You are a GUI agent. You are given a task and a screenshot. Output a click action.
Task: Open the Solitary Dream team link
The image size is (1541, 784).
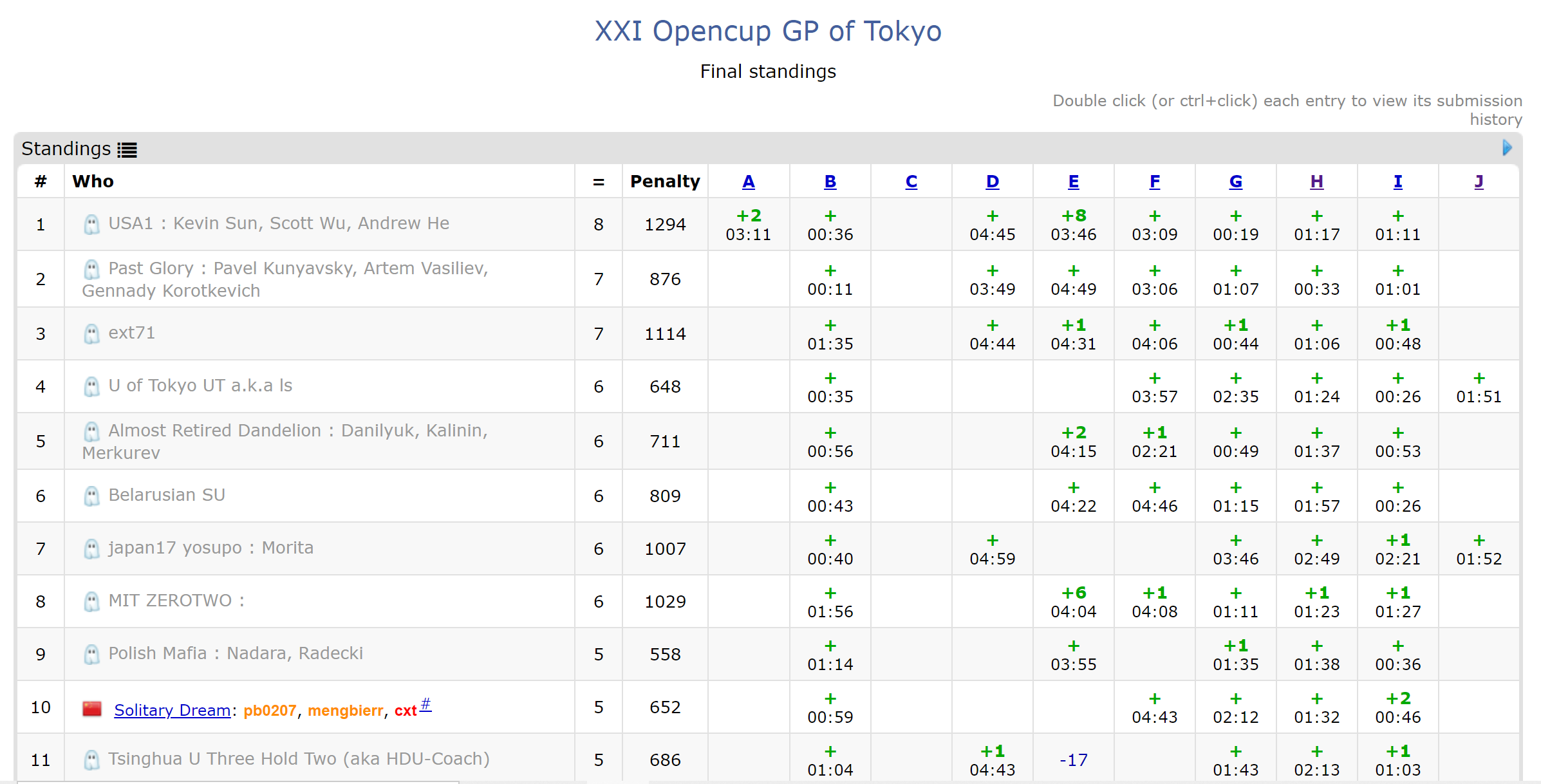(x=172, y=710)
